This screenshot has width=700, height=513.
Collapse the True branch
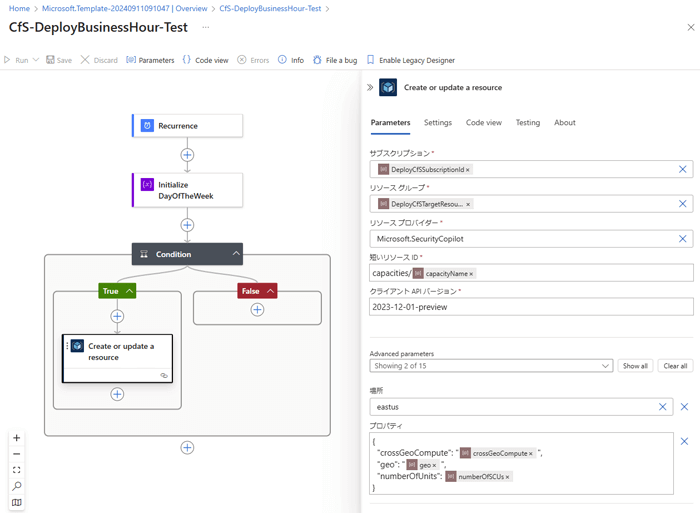[x=129, y=291]
